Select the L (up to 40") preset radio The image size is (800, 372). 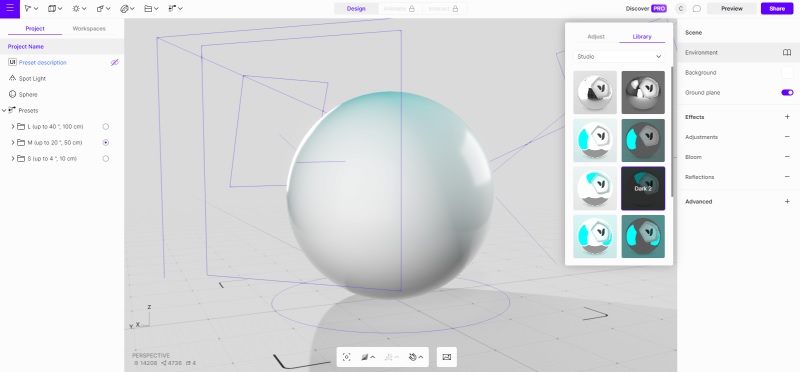point(106,127)
